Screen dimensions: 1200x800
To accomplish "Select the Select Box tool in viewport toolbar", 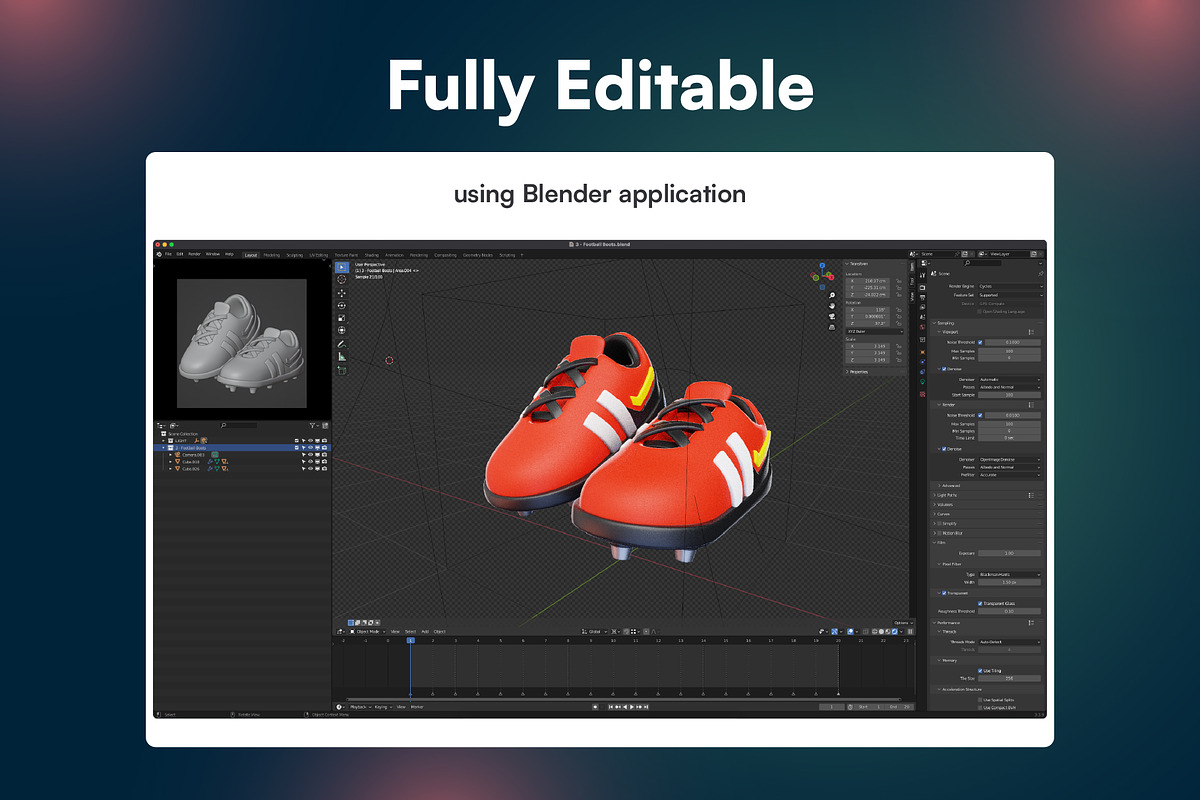I will (342, 267).
